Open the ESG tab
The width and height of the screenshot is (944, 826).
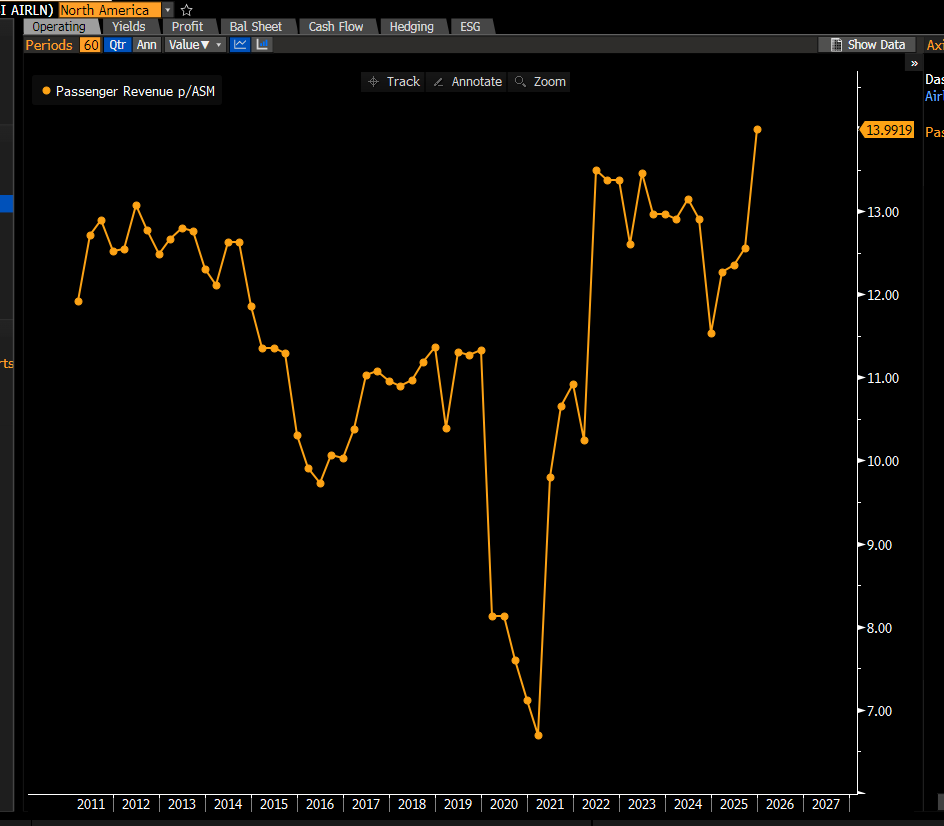470,26
